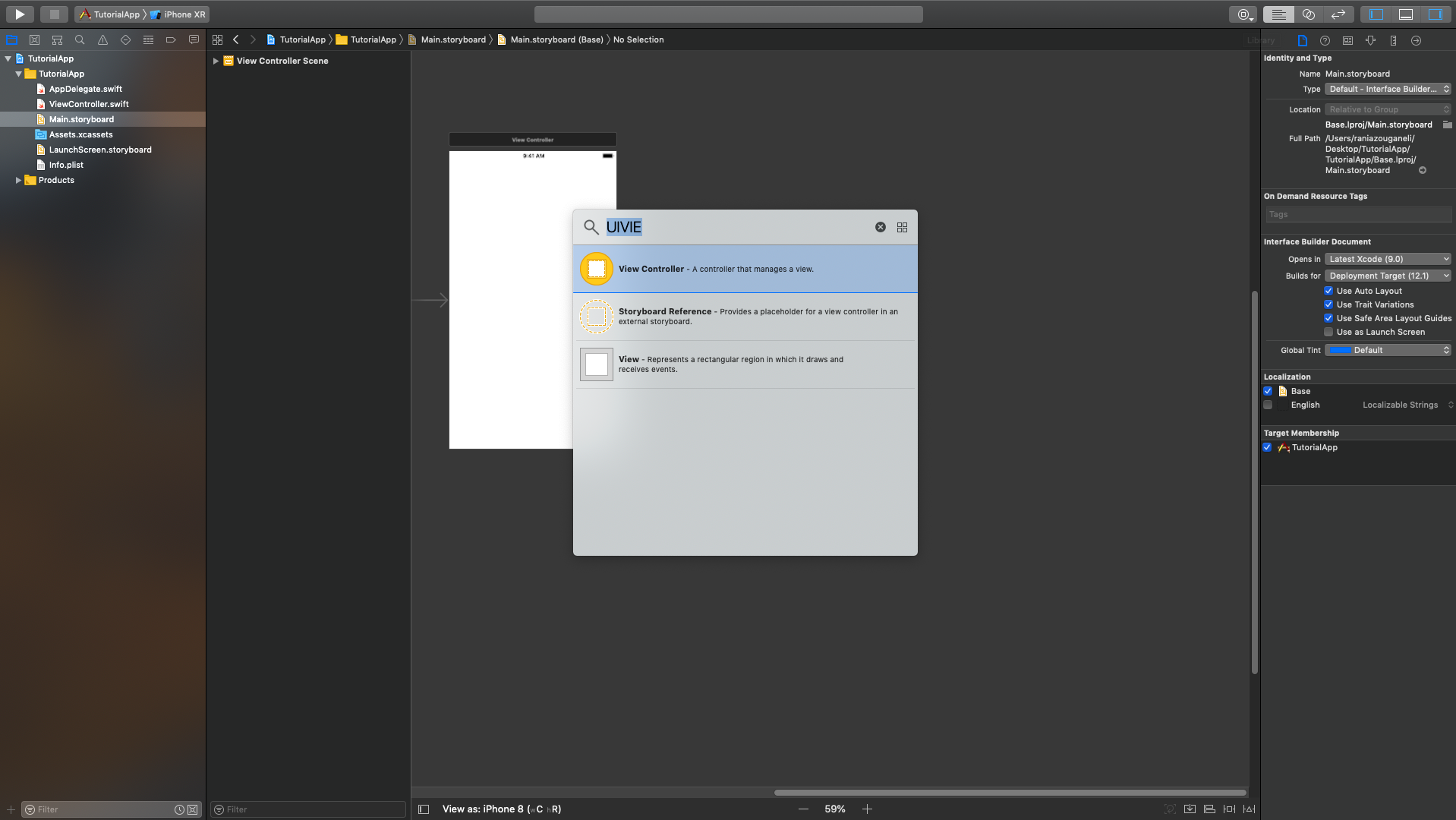Open AppDelegate.swift file
Image resolution: width=1456 pixels, height=820 pixels.
click(85, 89)
